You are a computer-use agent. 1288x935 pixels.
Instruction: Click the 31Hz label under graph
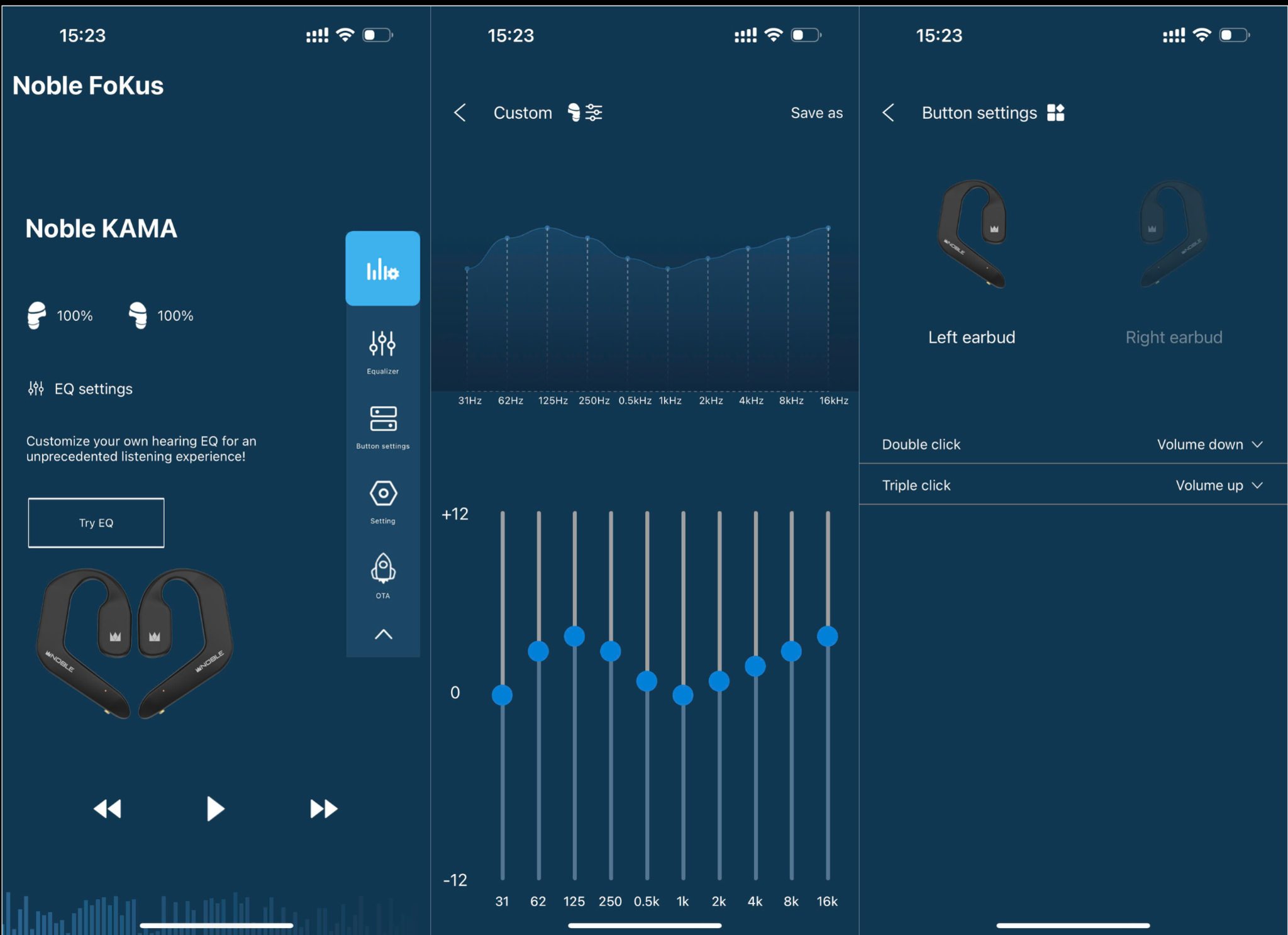pos(470,400)
